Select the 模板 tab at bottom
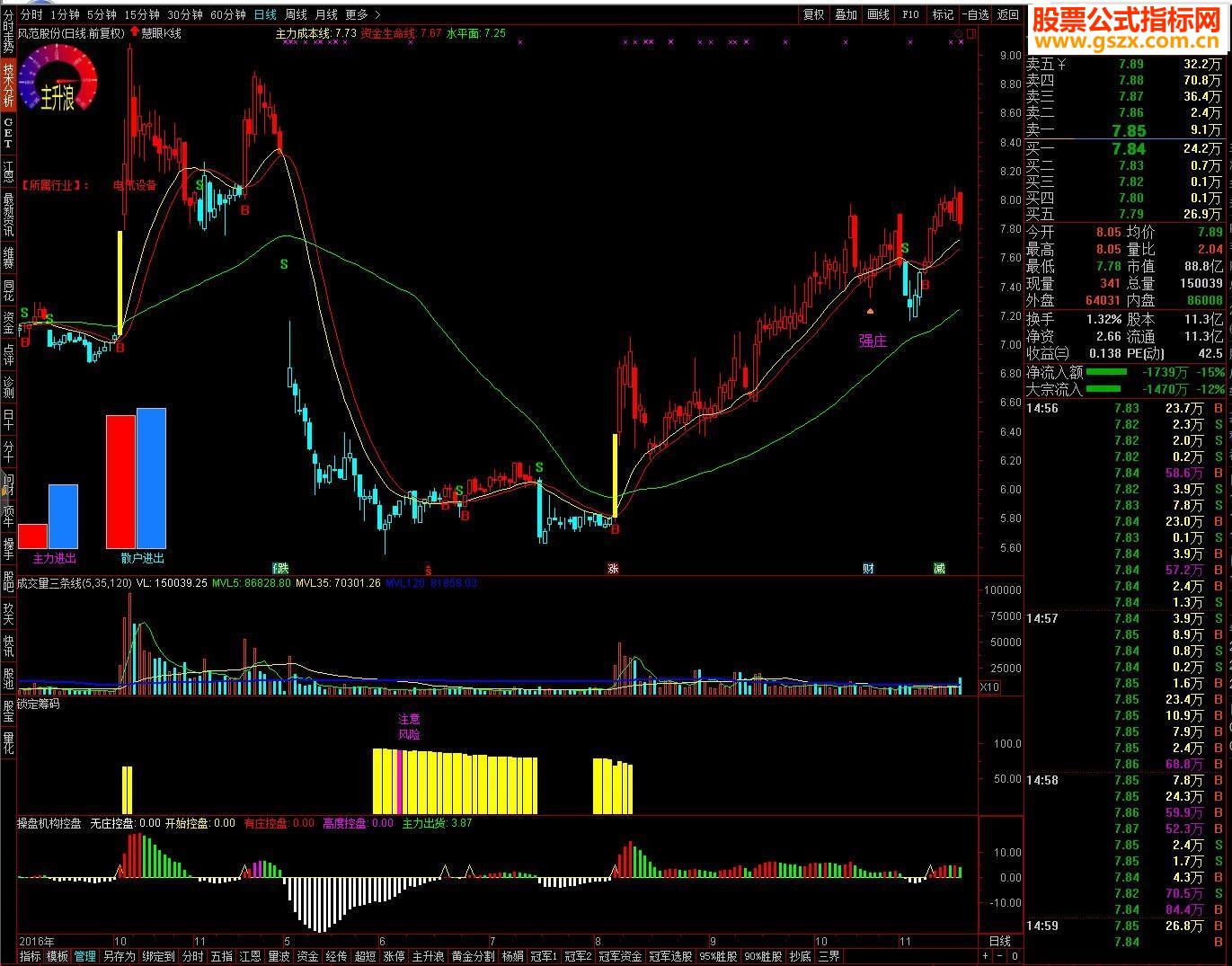 point(58,956)
